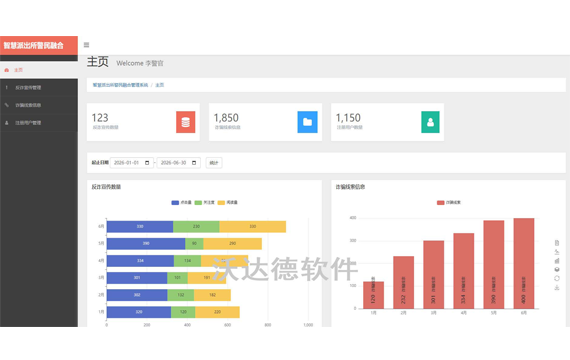570x360 pixels.
Task: Click 主页 breadcrumb link
Action: coord(160,85)
